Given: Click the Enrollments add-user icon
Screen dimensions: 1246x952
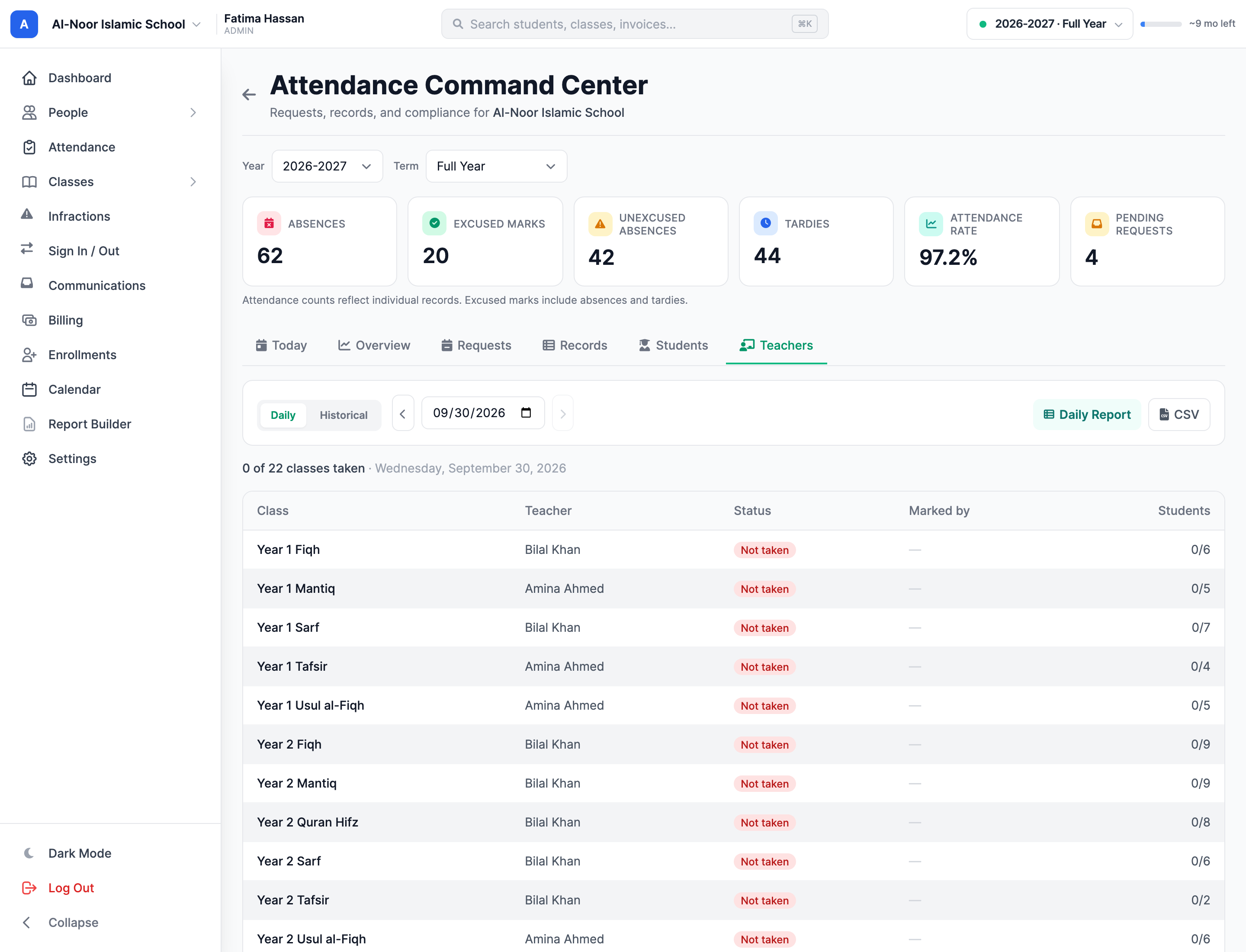Looking at the screenshot, I should click(x=29, y=355).
